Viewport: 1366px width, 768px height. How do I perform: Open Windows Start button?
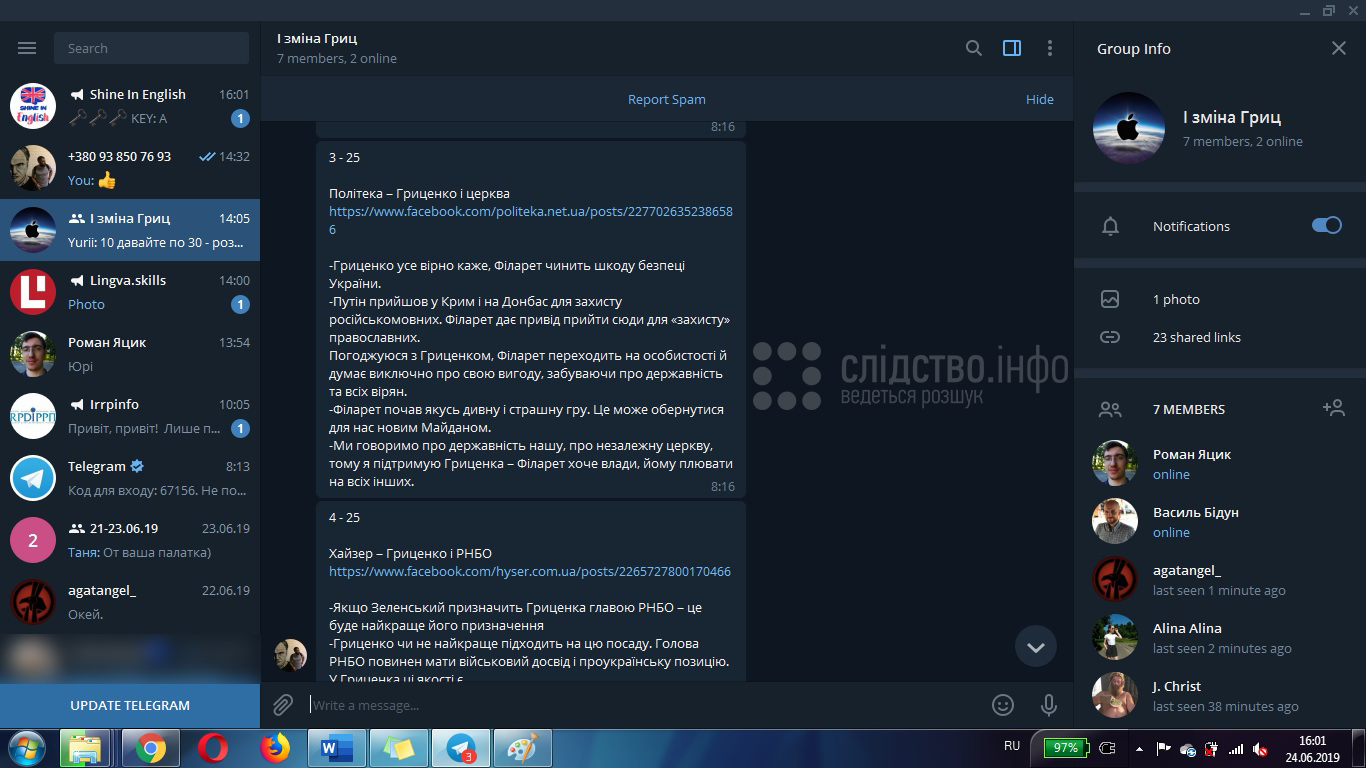[x=25, y=748]
